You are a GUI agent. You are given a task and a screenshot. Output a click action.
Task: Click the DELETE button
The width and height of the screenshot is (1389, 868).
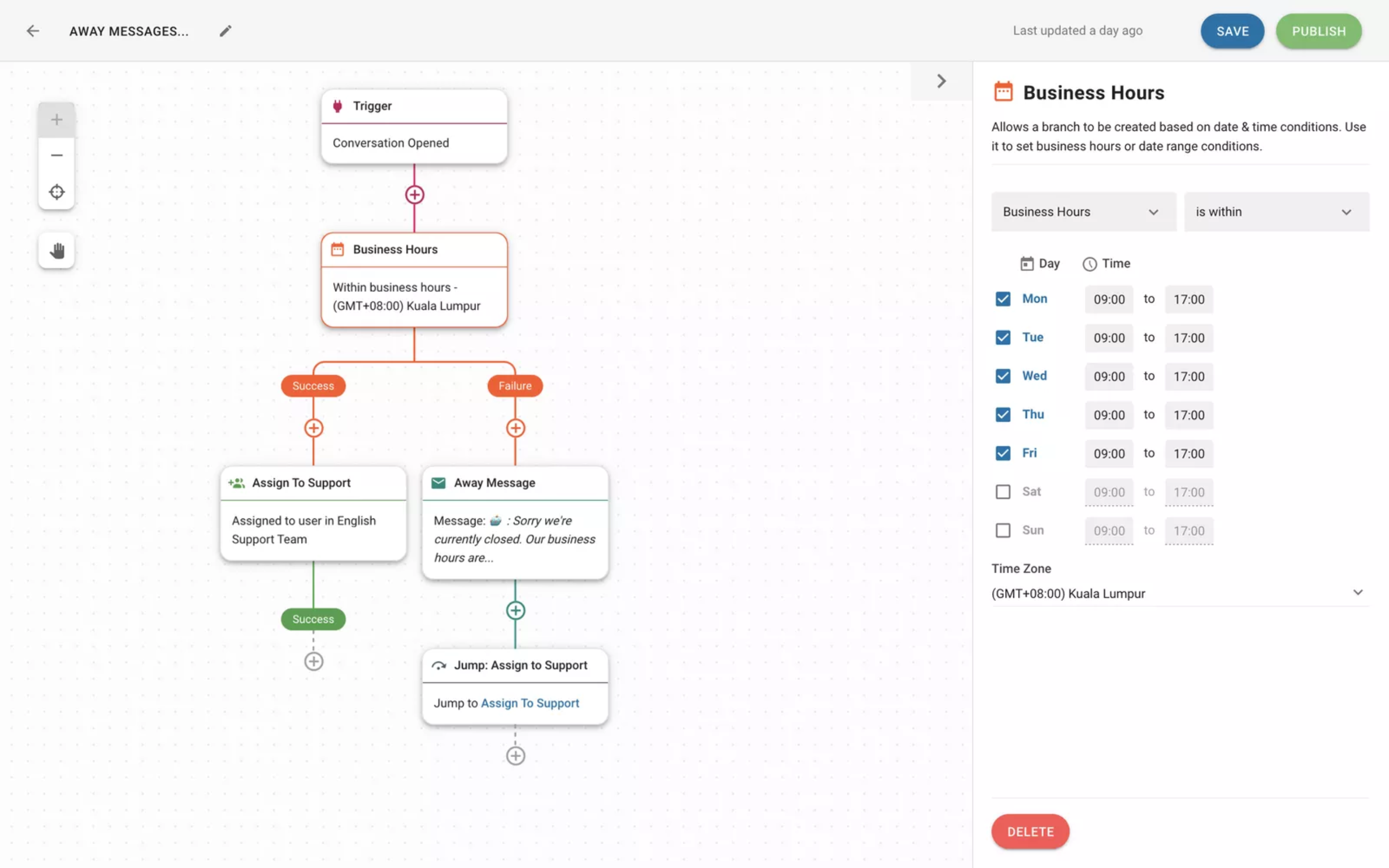pyautogui.click(x=1030, y=832)
